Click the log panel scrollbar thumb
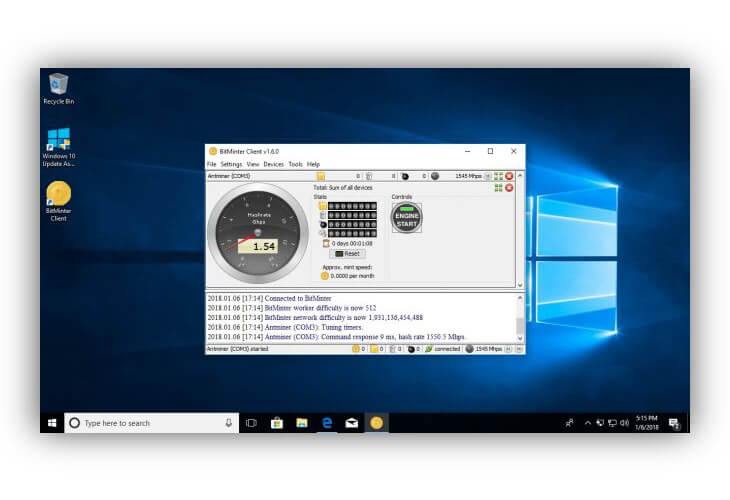 520,324
